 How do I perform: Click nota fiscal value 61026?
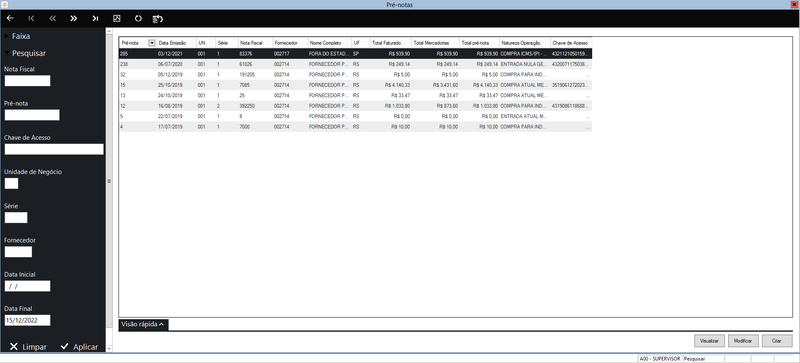tap(245, 64)
